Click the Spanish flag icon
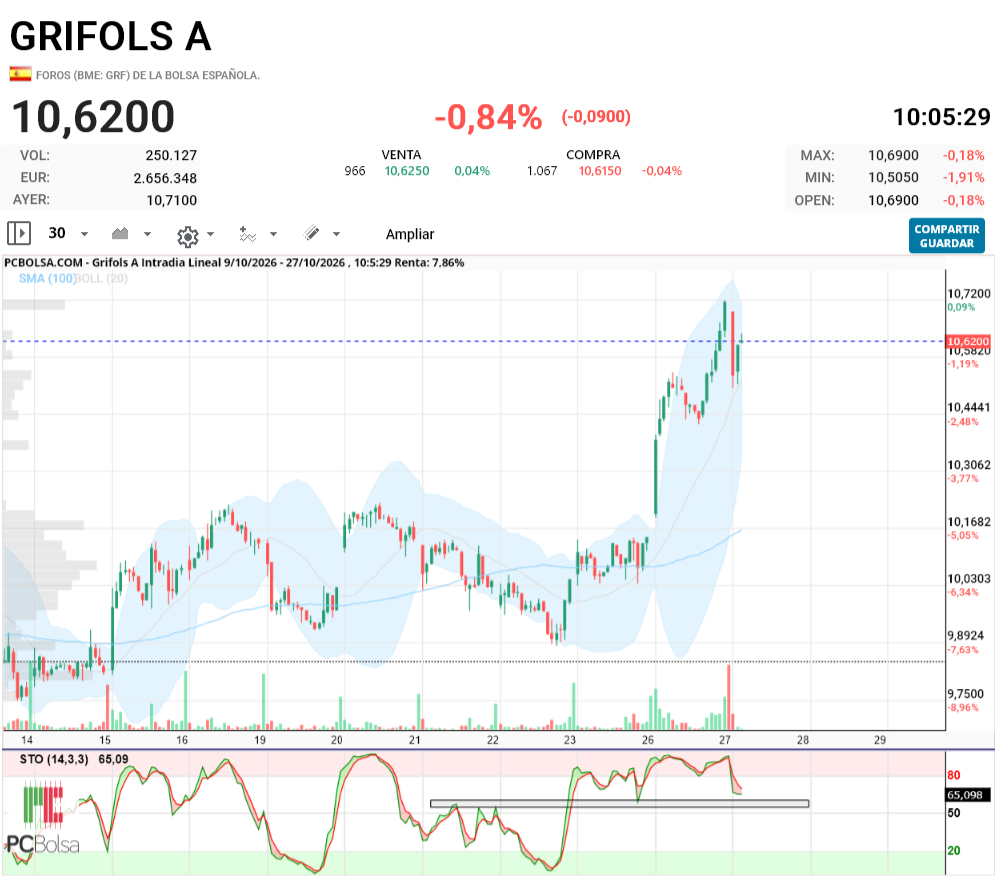 coord(20,74)
